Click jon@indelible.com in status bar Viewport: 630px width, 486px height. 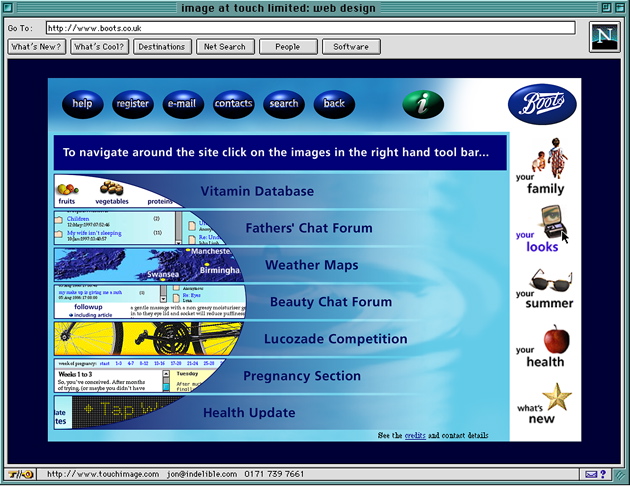click(x=202, y=474)
